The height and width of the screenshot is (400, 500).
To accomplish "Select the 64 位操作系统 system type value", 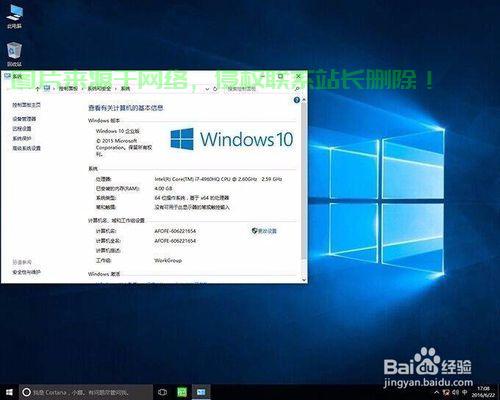I will coord(192,198).
